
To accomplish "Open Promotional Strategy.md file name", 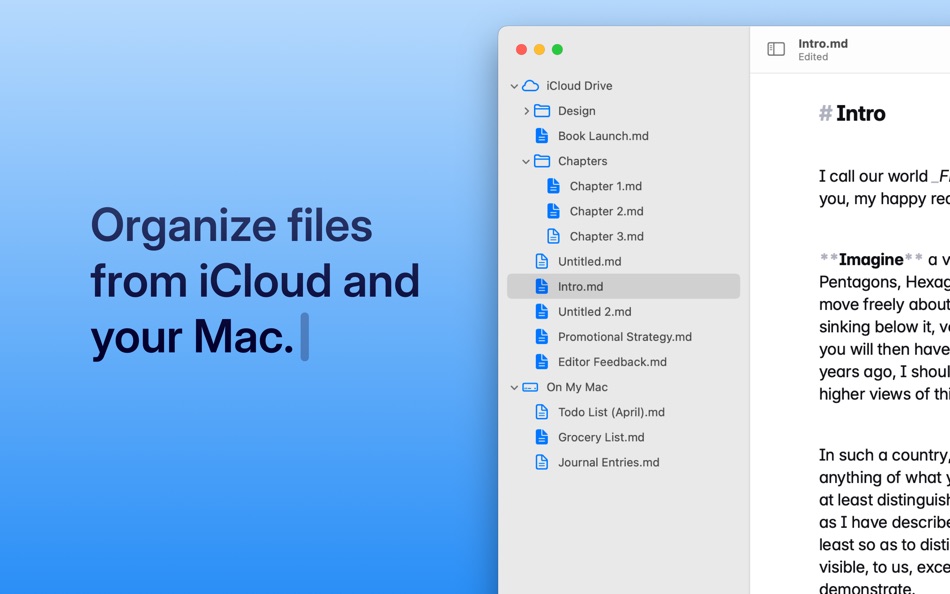I will coord(625,336).
